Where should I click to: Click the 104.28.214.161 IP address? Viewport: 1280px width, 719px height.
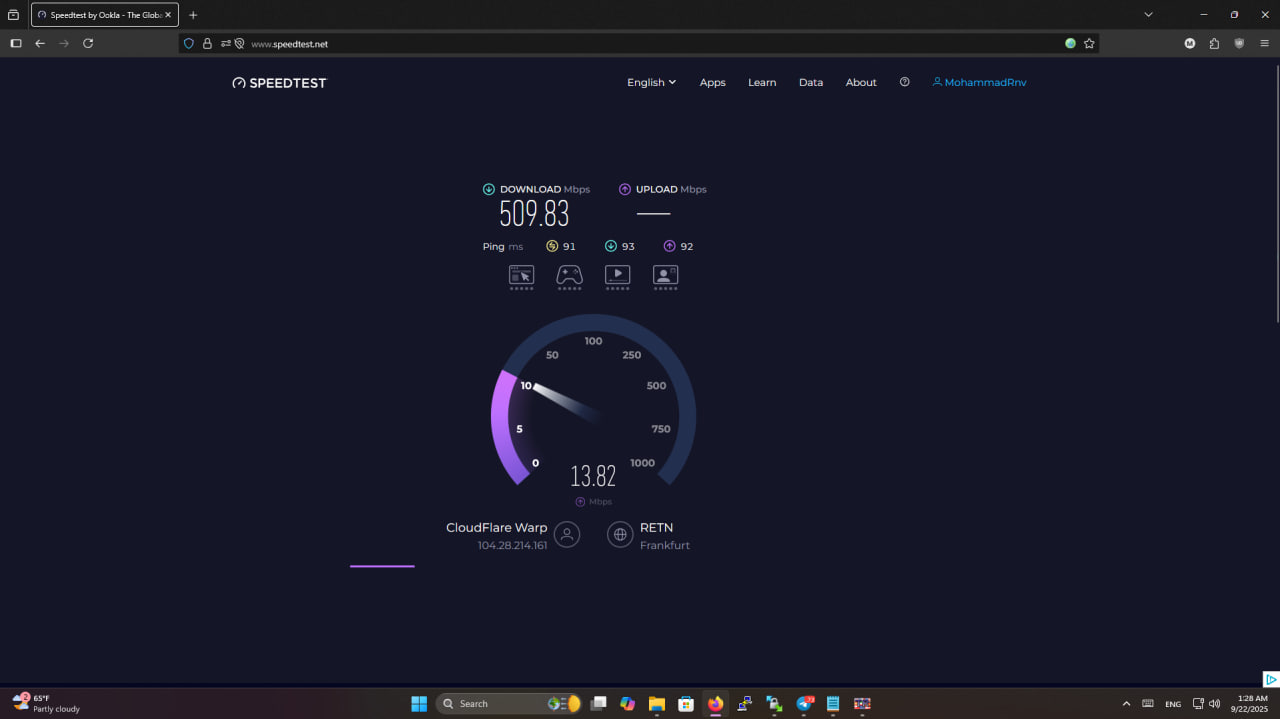click(x=512, y=546)
